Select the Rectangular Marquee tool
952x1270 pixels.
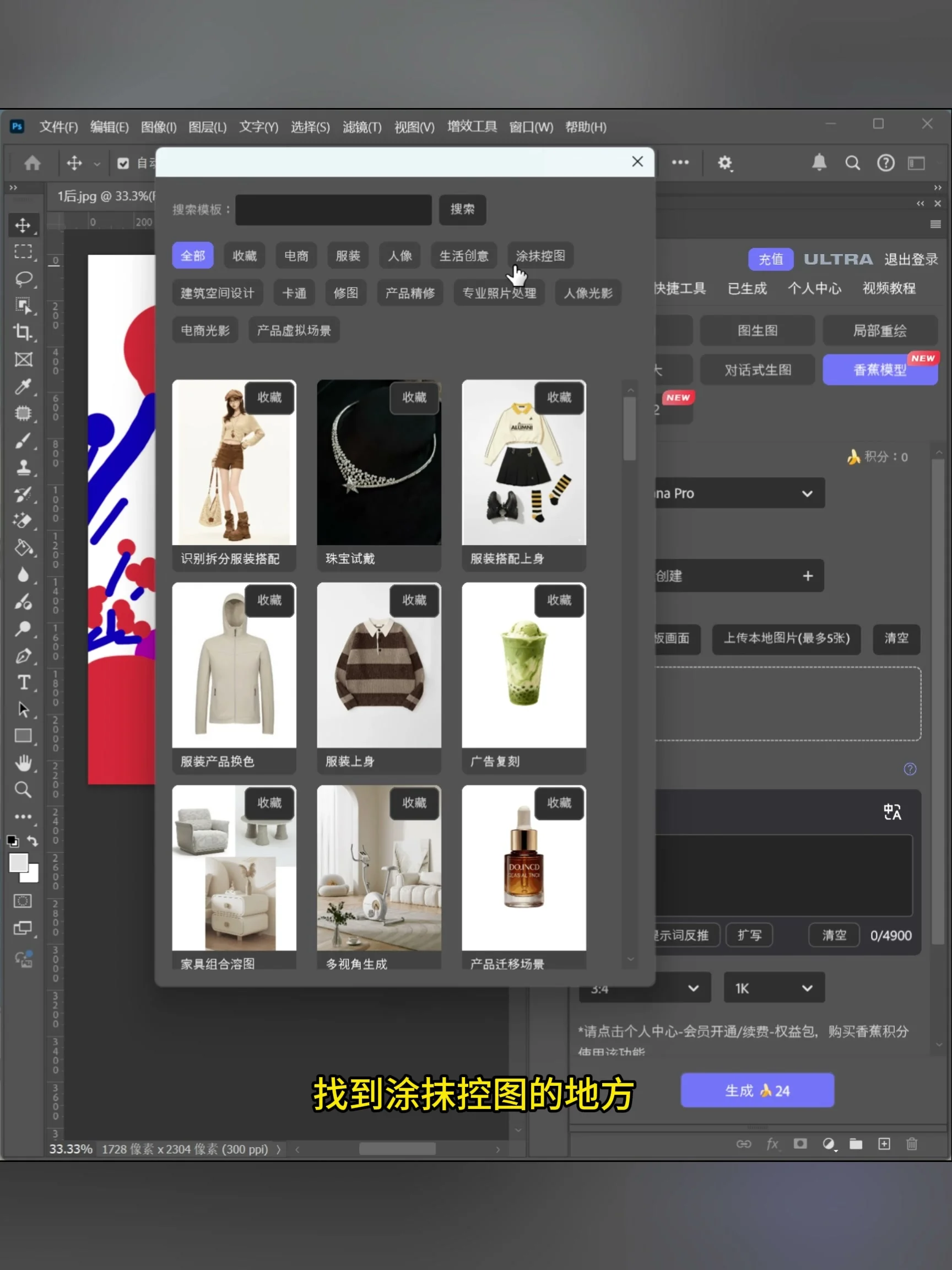coord(23,251)
